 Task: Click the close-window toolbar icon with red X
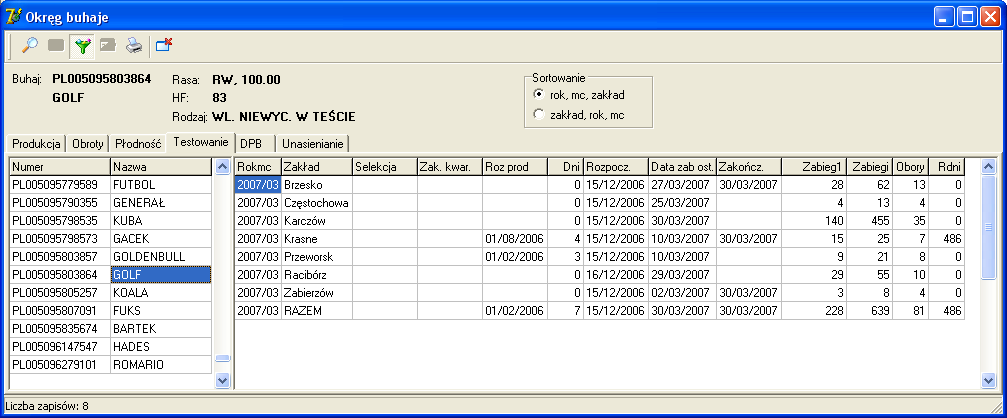pyautogui.click(x=164, y=46)
